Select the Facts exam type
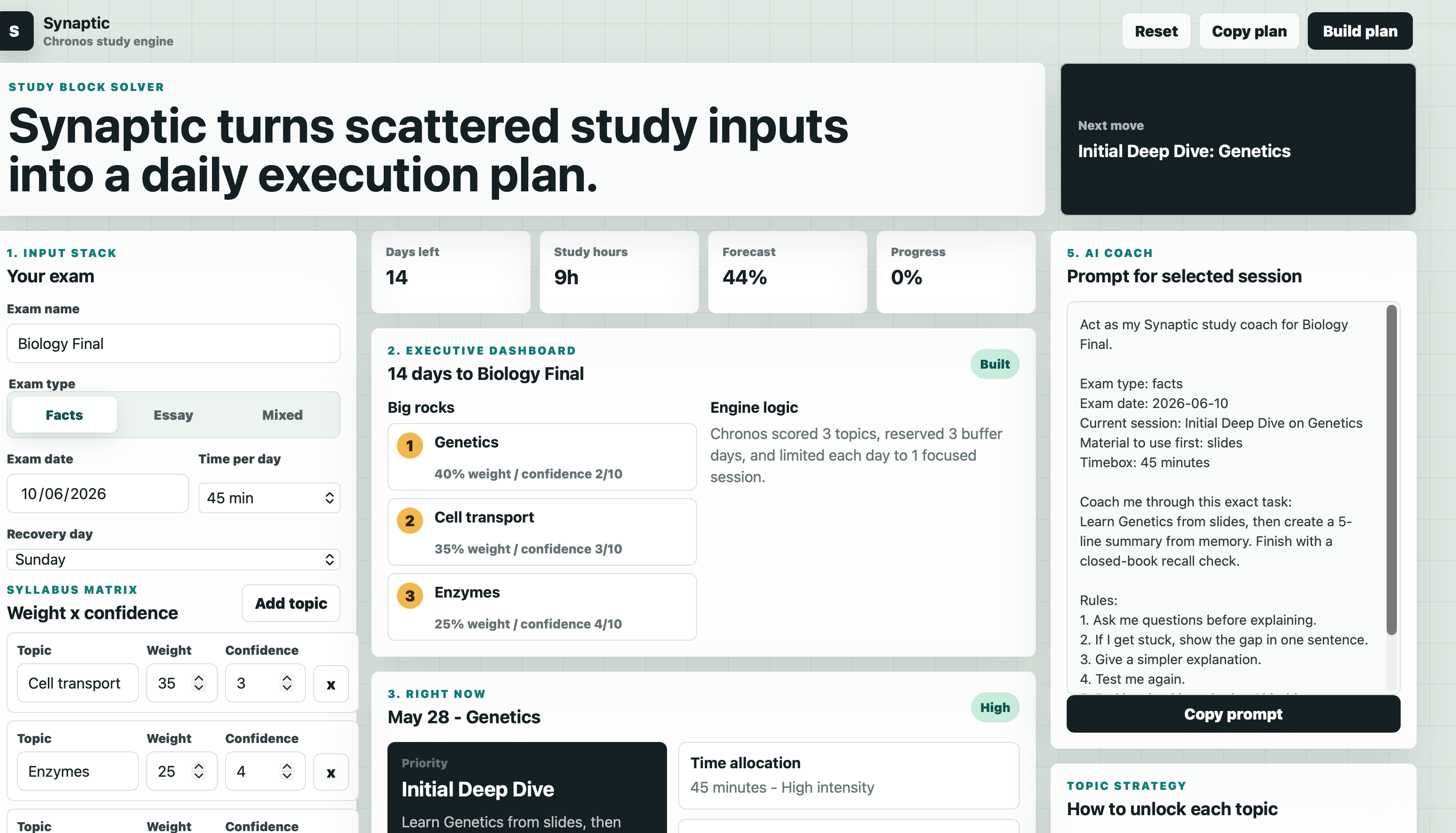The height and width of the screenshot is (833, 1456). click(x=64, y=415)
